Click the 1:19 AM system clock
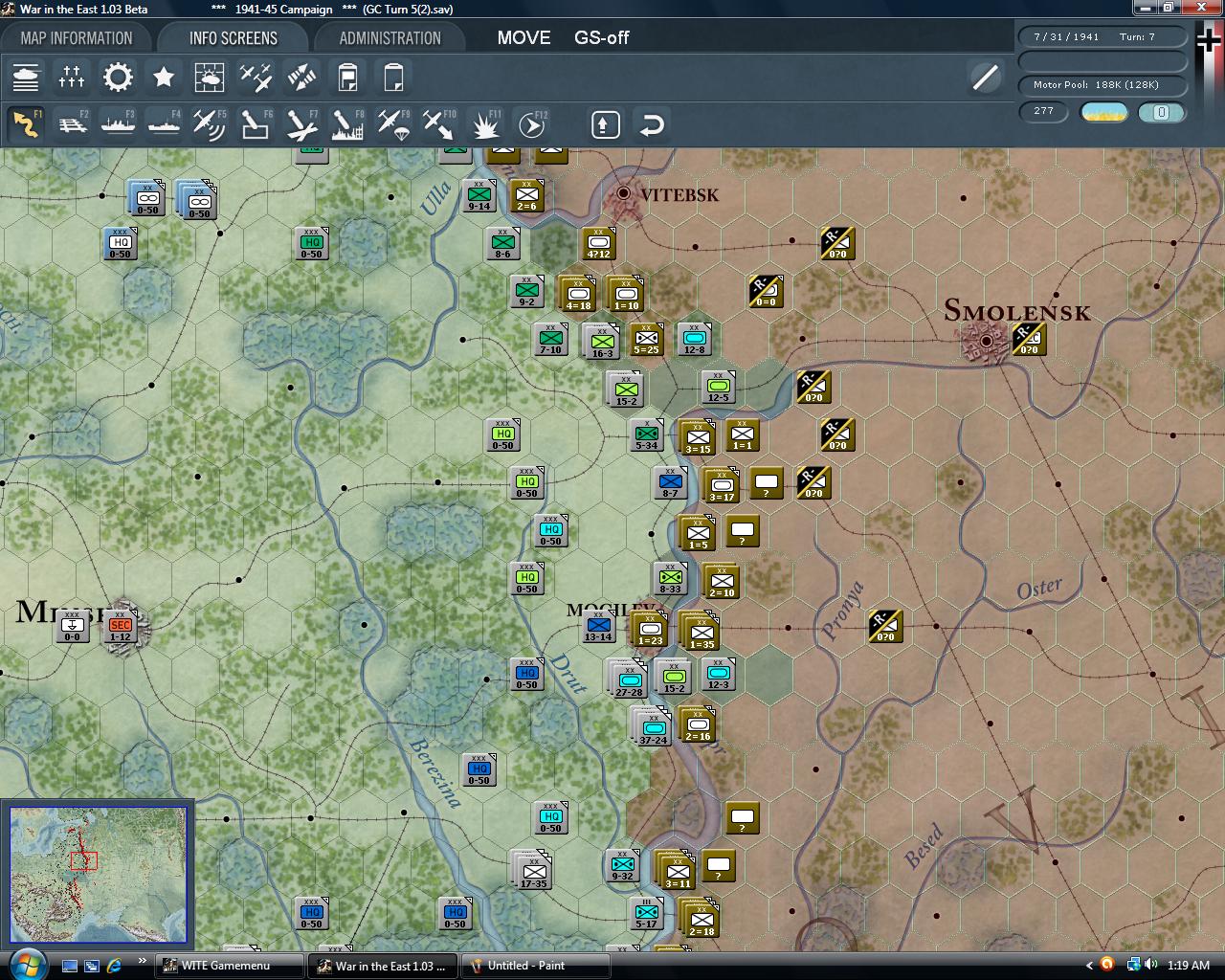 pyautogui.click(x=1189, y=966)
